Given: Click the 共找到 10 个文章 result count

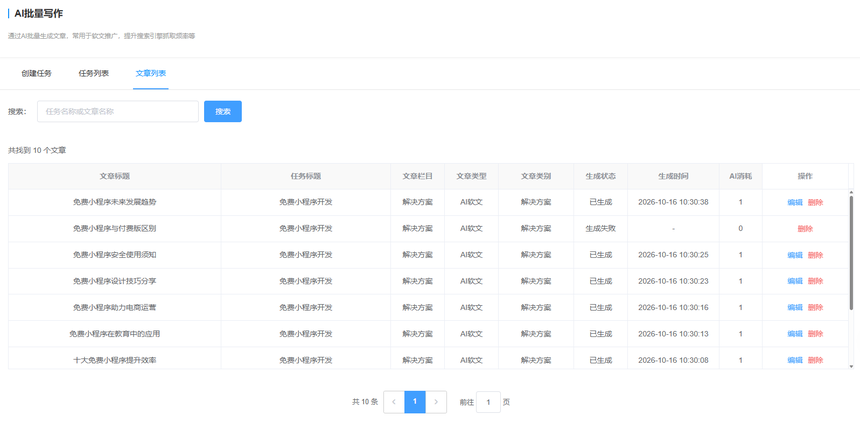Looking at the screenshot, I should [x=37, y=150].
